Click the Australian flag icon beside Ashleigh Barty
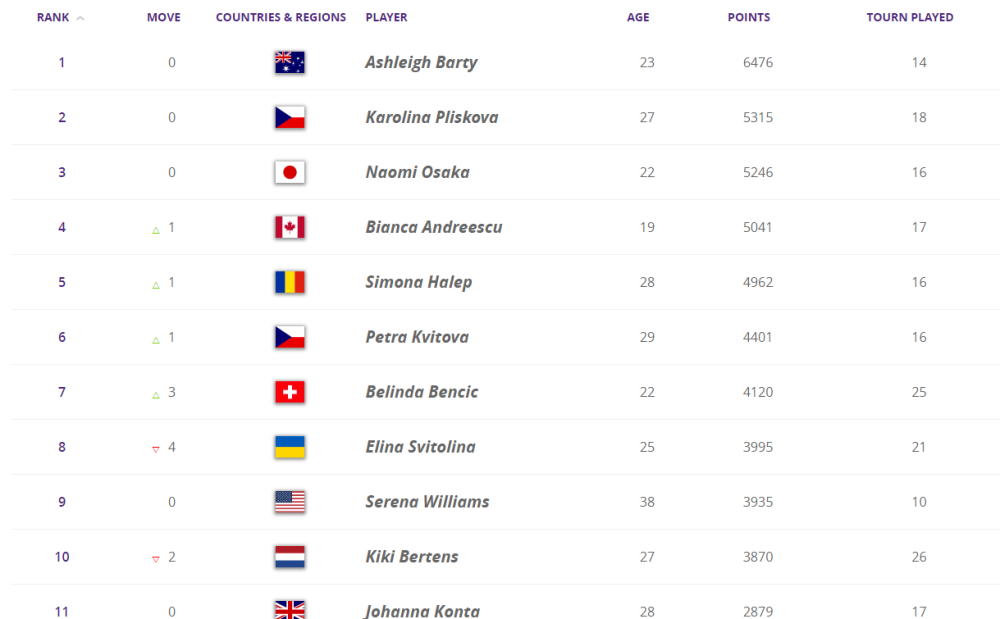 (x=289, y=63)
